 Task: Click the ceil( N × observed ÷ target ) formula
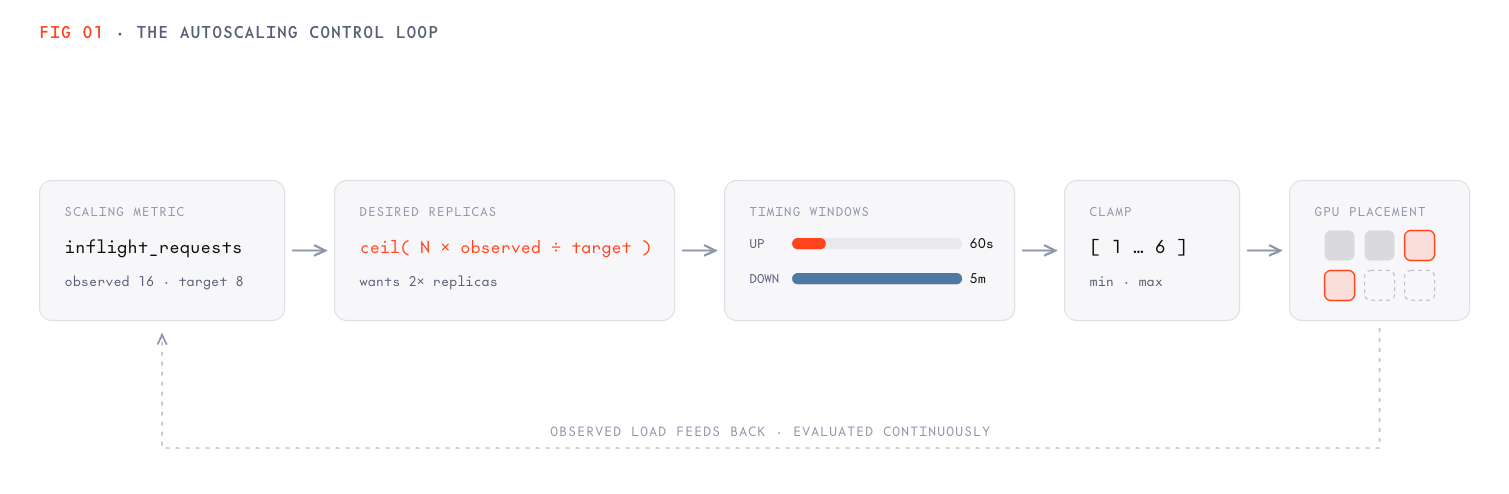pos(505,247)
